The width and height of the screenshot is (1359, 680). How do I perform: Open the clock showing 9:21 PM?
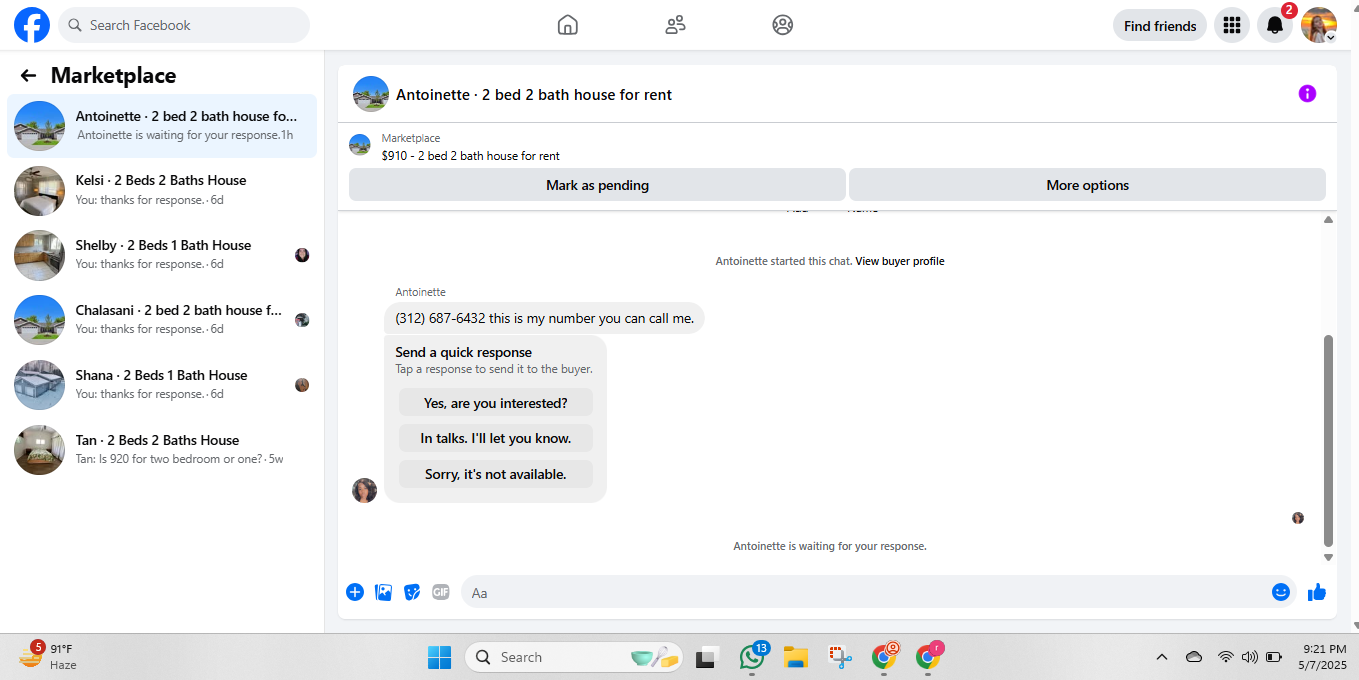tap(1324, 657)
